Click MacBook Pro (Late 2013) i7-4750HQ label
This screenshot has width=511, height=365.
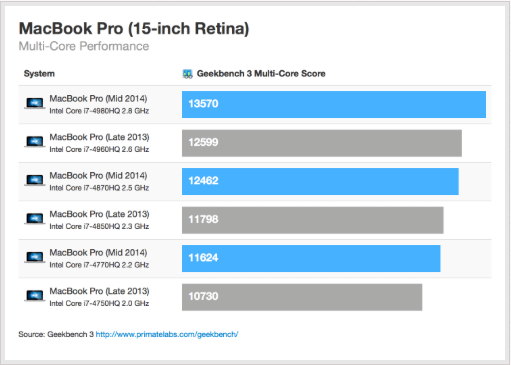(99, 297)
